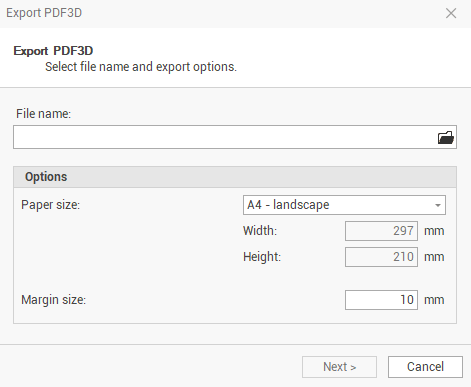Viewport: 471px width, 387px height.
Task: Click into the Margin size field showing 10
Action: (381, 300)
